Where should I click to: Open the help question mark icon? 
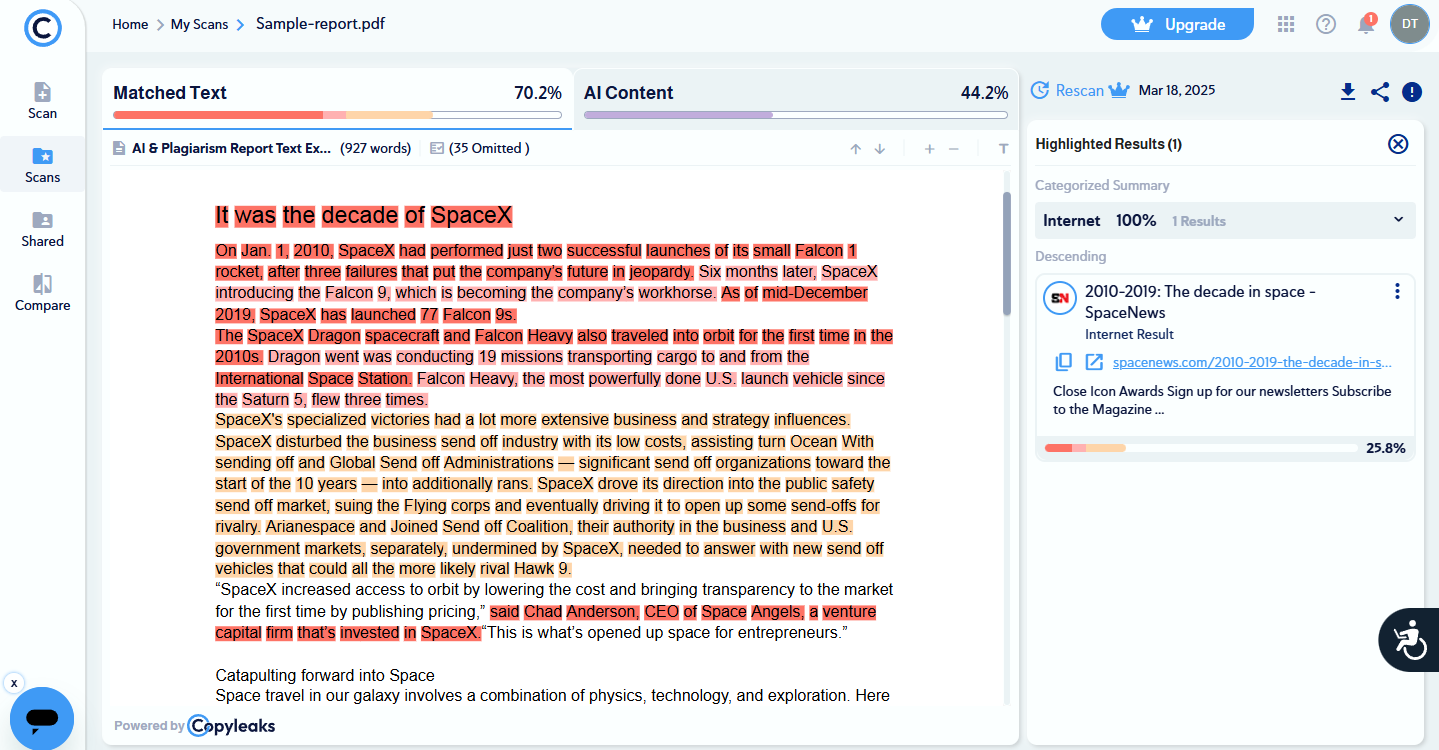click(1326, 24)
